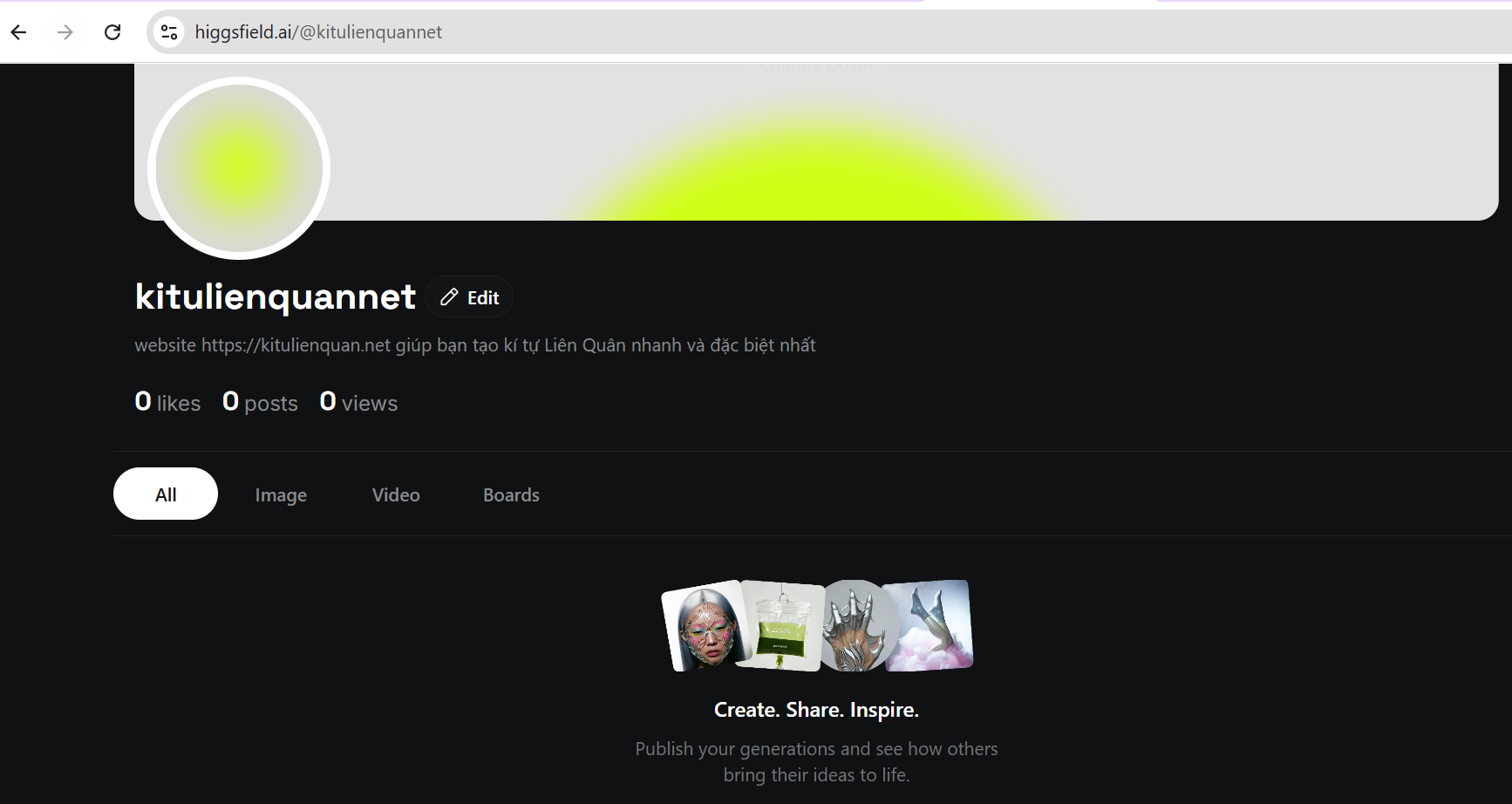Switch to the Image tab
1512x804 pixels.
coord(281,494)
